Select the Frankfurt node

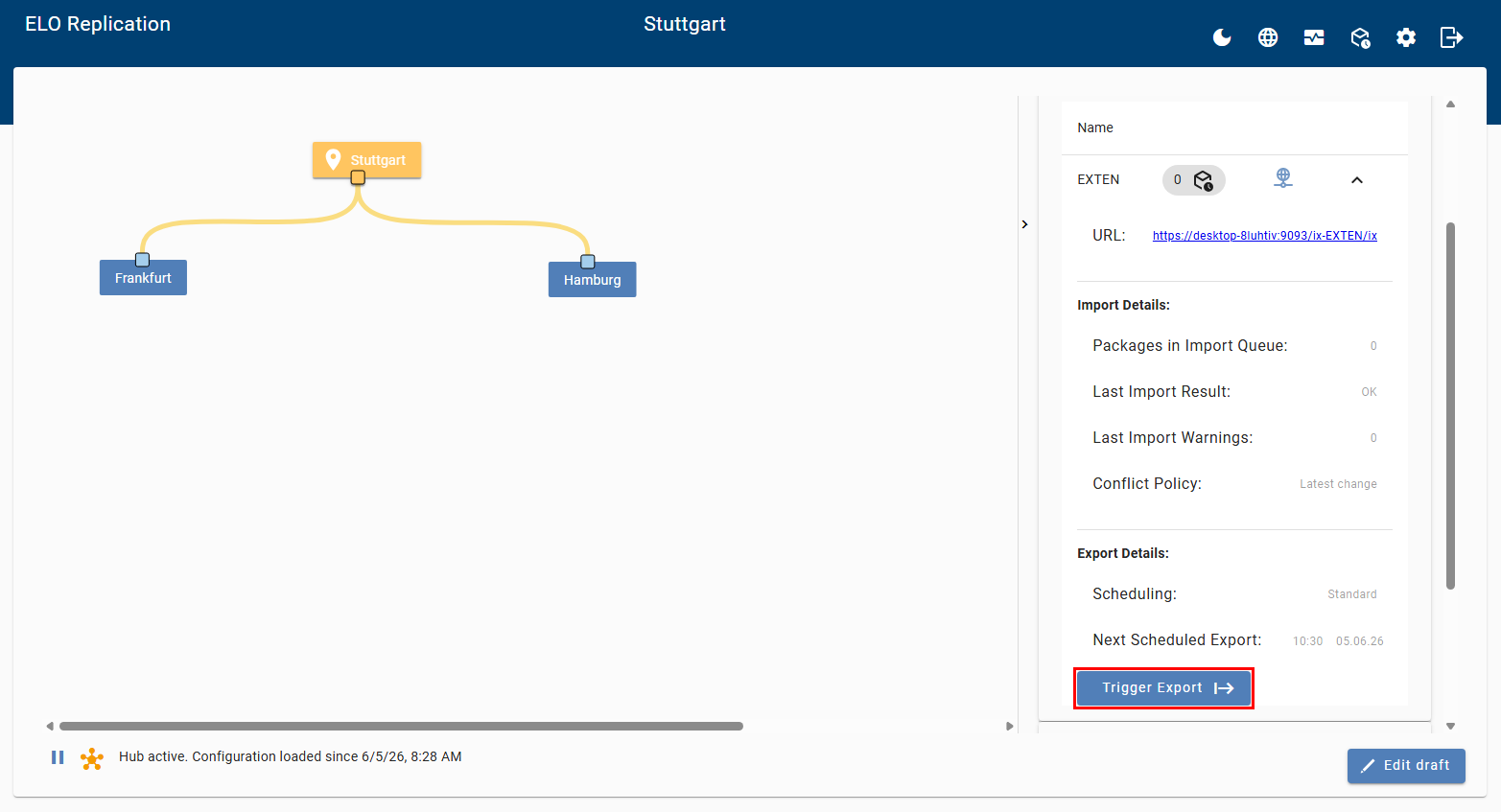[x=143, y=278]
